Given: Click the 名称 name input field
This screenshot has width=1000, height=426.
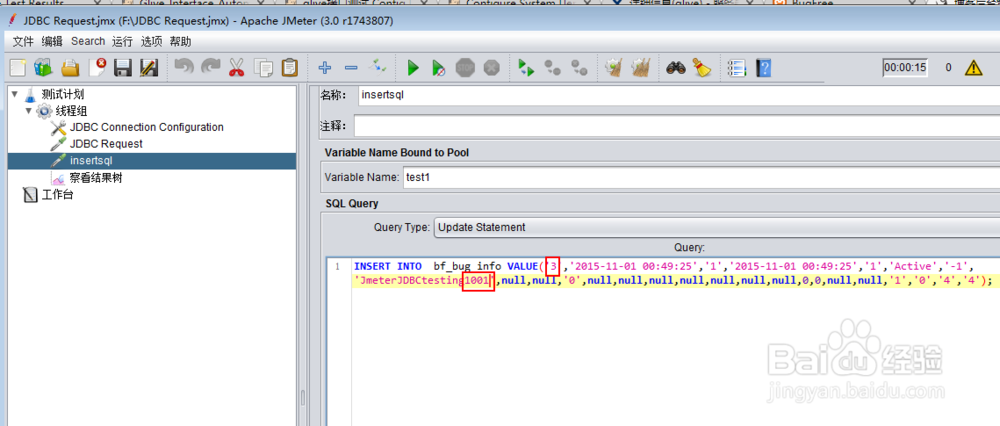Looking at the screenshot, I should 679,95.
